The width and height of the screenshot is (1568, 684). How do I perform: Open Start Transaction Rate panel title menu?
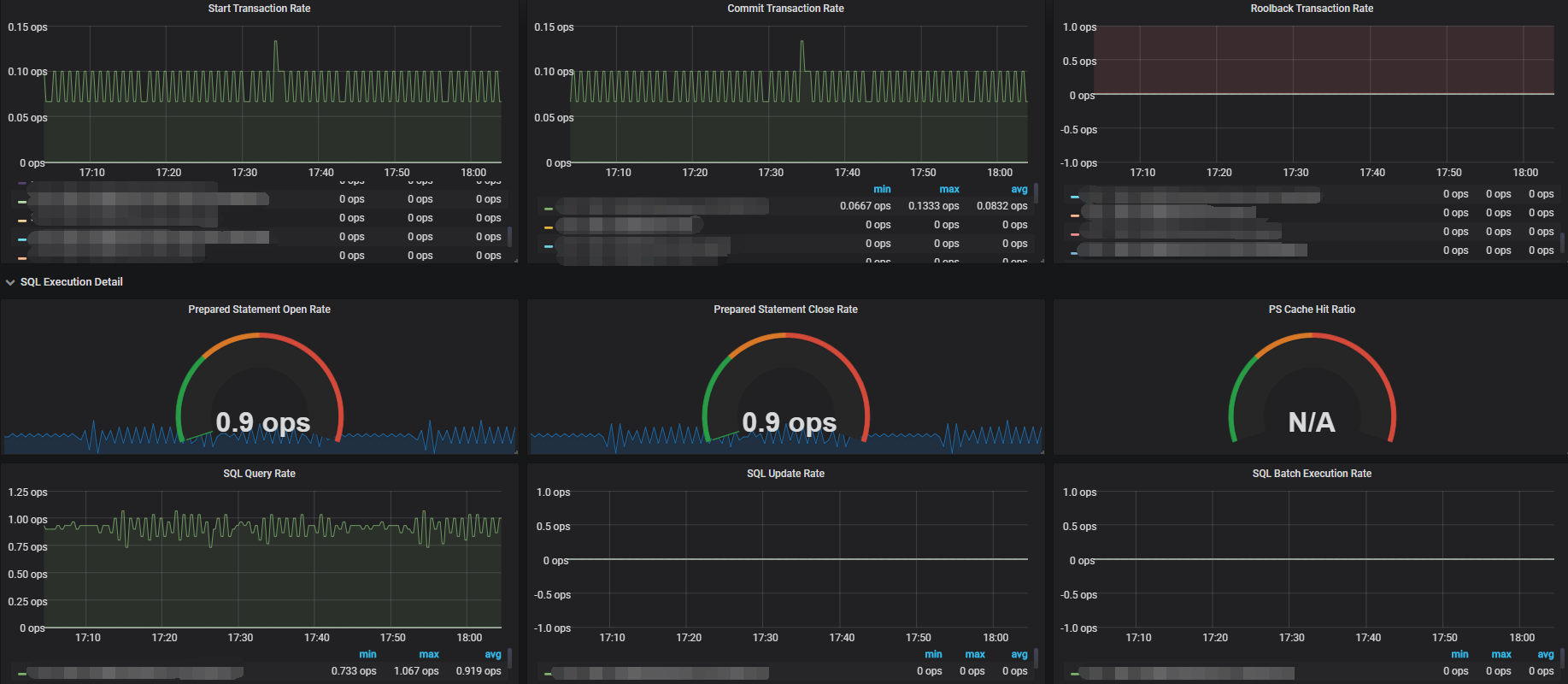(x=259, y=9)
